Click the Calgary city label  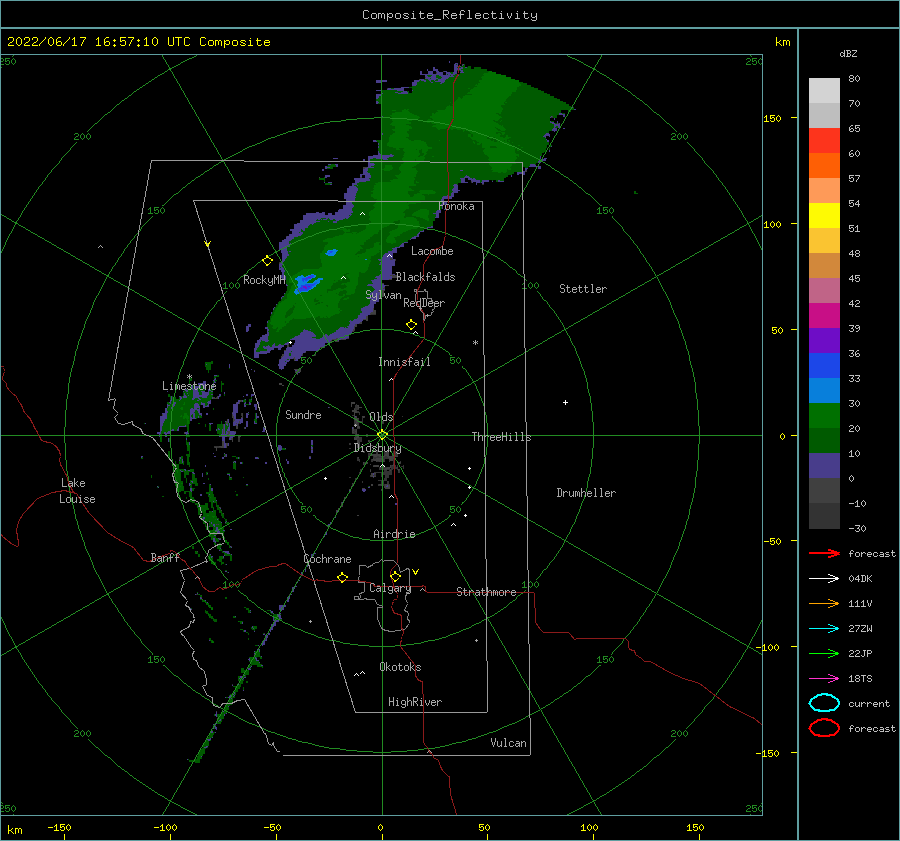click(x=390, y=588)
